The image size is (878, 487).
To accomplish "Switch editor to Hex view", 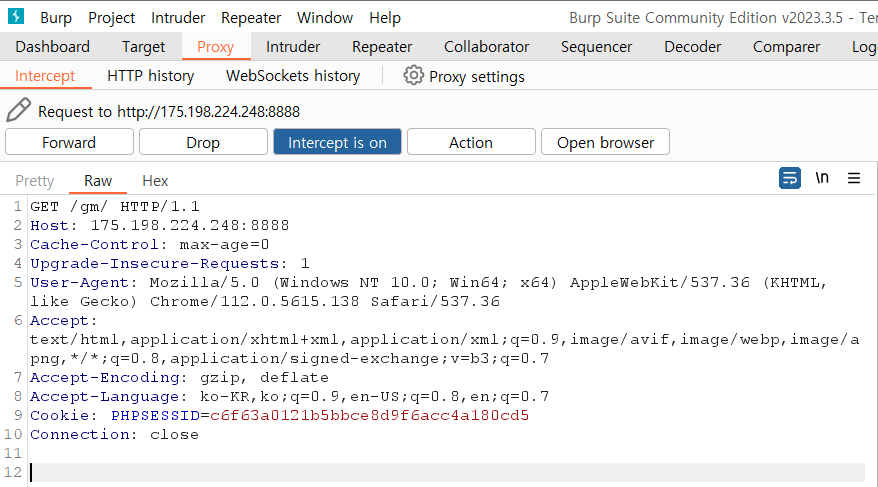I will [x=155, y=181].
